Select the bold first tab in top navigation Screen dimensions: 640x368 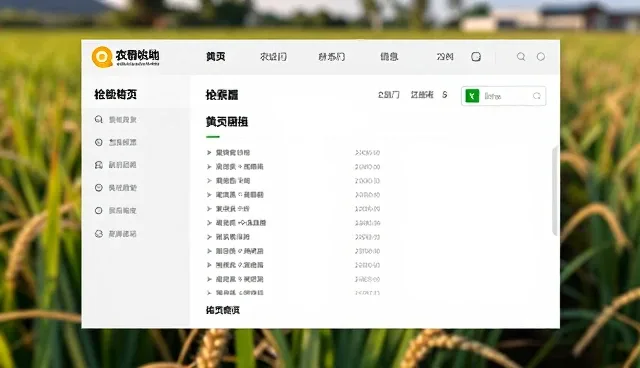pyautogui.click(x=216, y=57)
